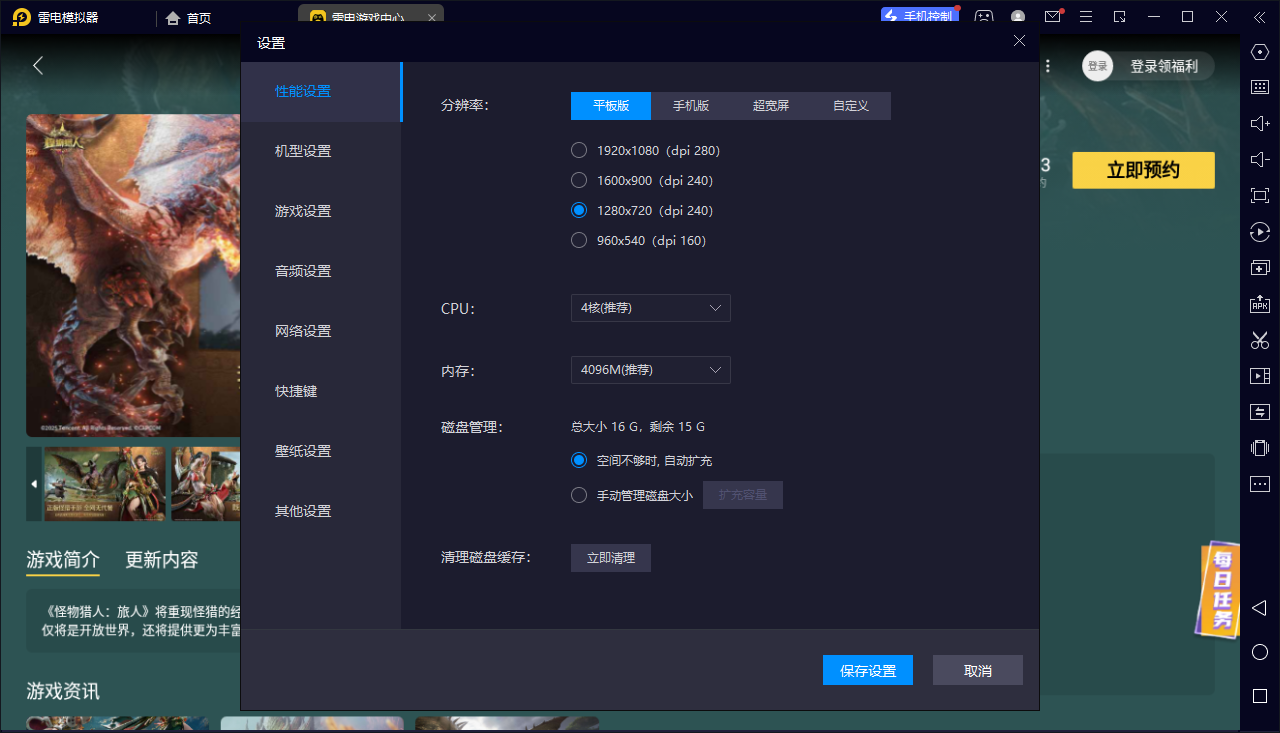Select the 1920x1080 (dpi 280) resolution

[x=645, y=150]
